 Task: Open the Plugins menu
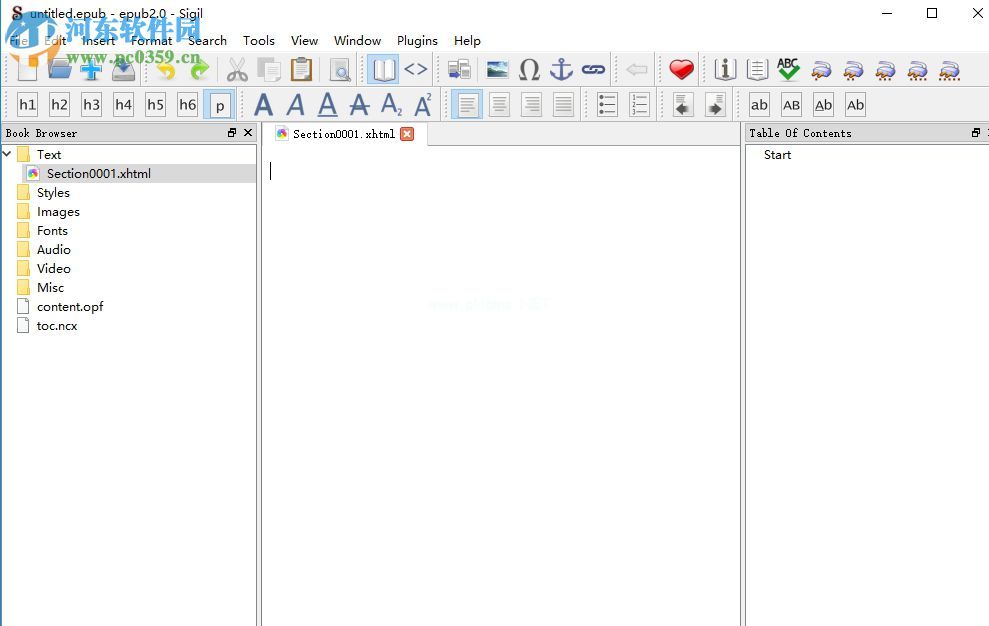(417, 41)
